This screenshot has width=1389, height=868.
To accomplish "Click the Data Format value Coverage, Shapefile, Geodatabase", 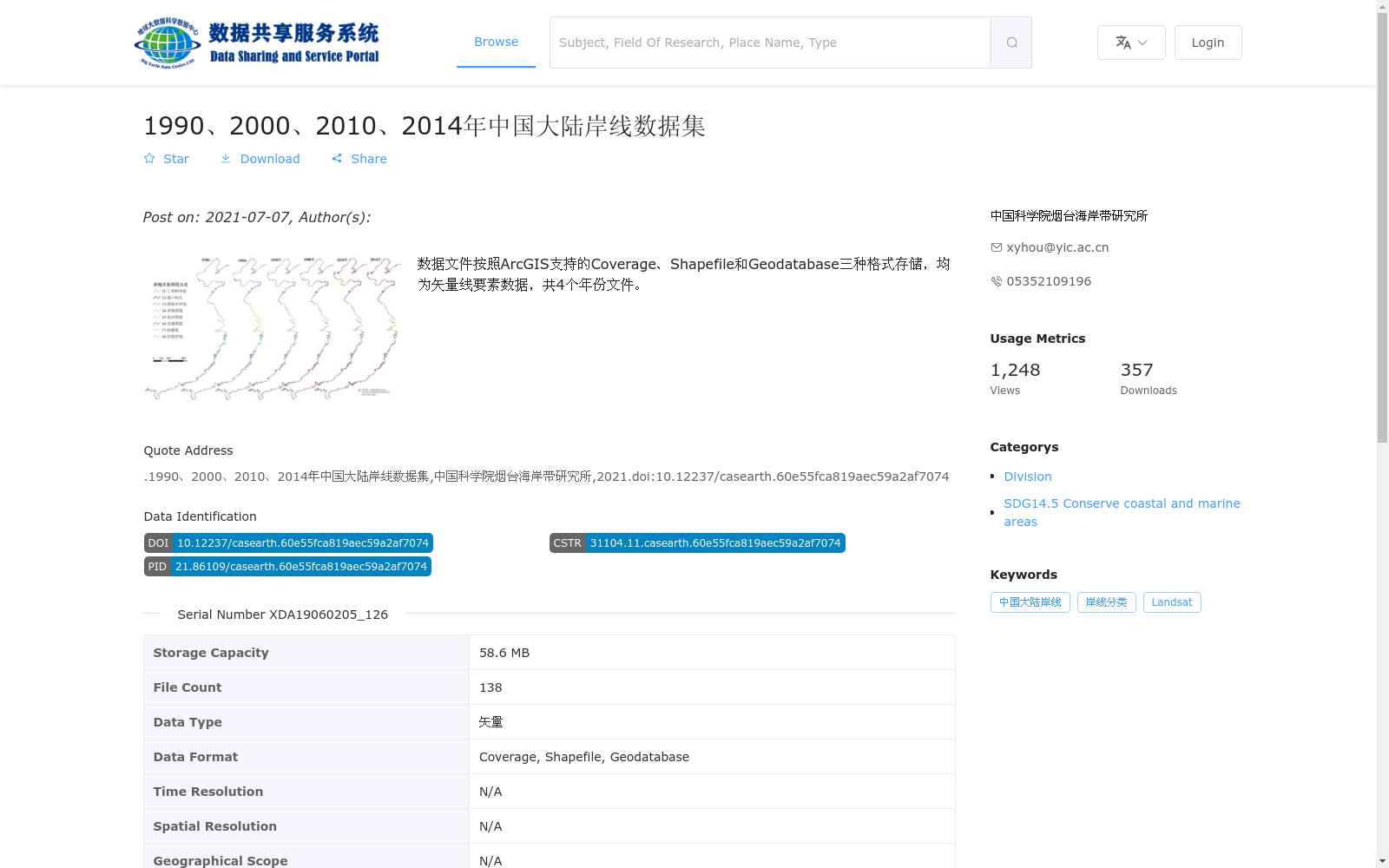I will tap(584, 757).
